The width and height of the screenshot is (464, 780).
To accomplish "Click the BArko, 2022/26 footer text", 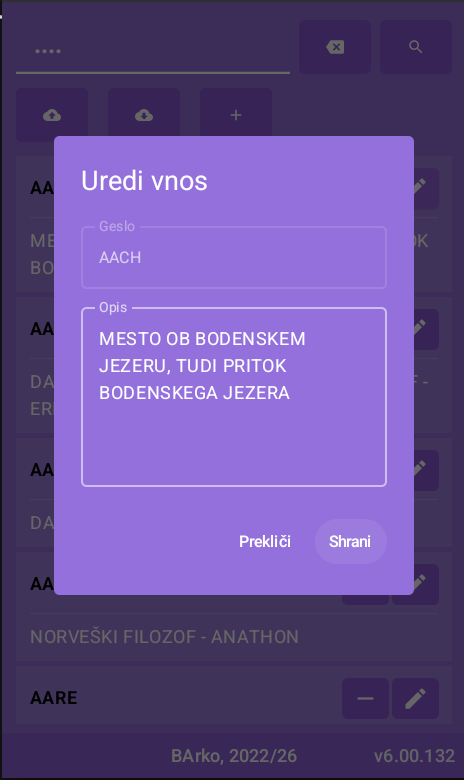I will [234, 756].
